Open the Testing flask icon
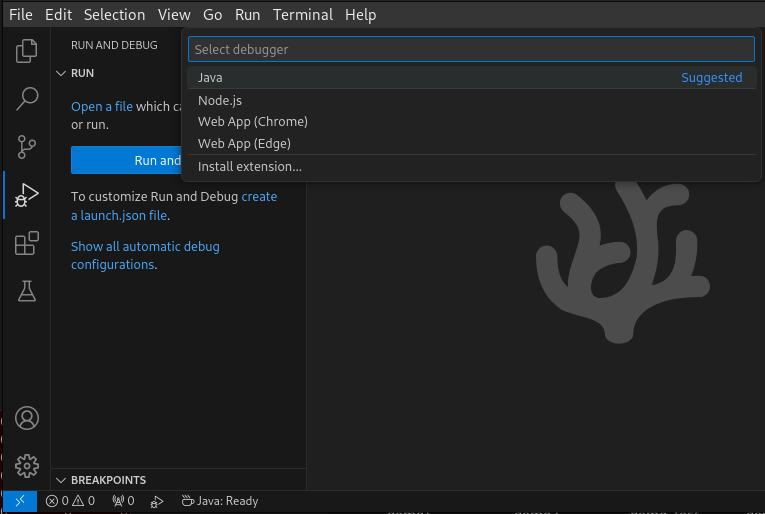The height and width of the screenshot is (514, 765). pyautogui.click(x=26, y=291)
